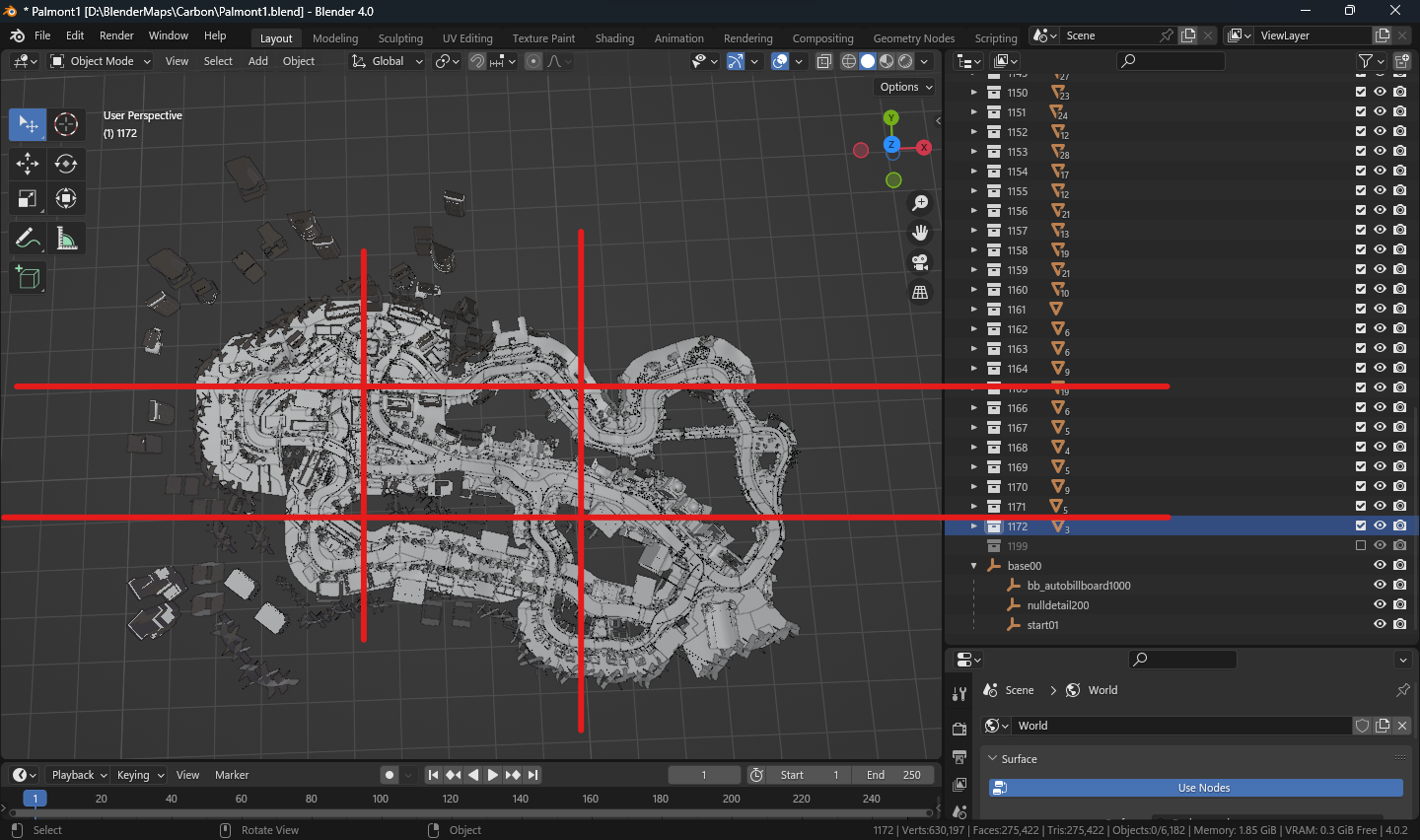The width and height of the screenshot is (1420, 840).
Task: Choose the Scale tool
Action: 28,199
